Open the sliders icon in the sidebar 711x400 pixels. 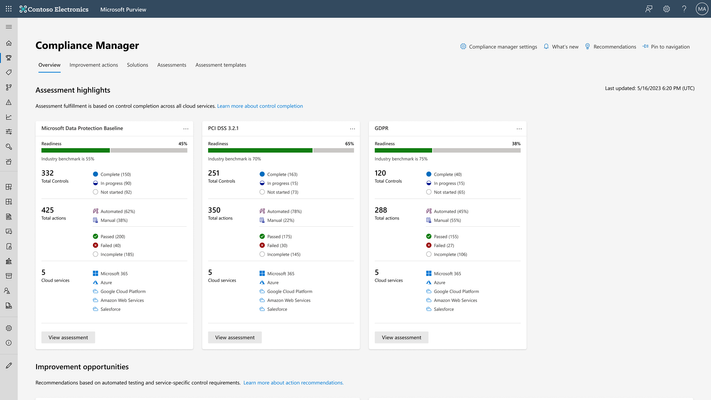(9, 132)
